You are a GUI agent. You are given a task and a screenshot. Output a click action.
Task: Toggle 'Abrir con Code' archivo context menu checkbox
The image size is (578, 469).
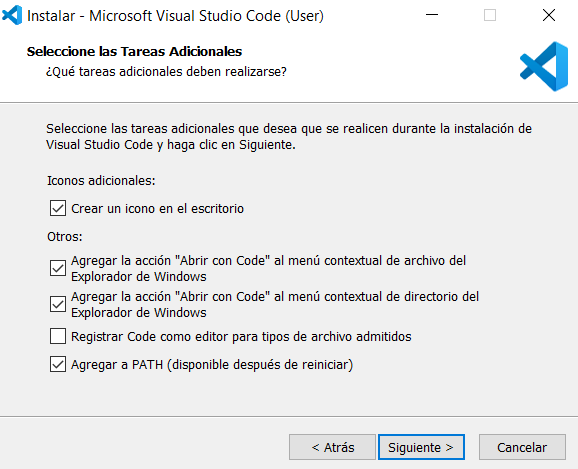point(58,268)
